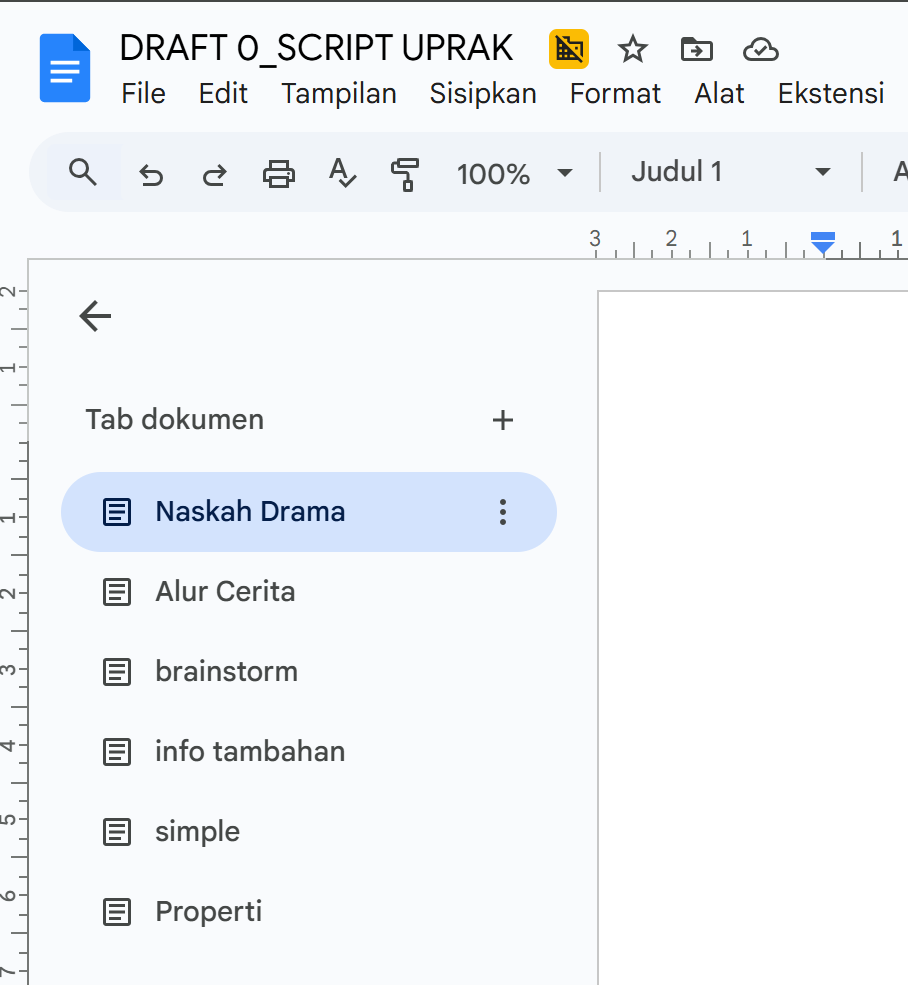Screen dimensions: 908x985
Task: Click the blue indent marker on ruler
Action: pos(823,242)
